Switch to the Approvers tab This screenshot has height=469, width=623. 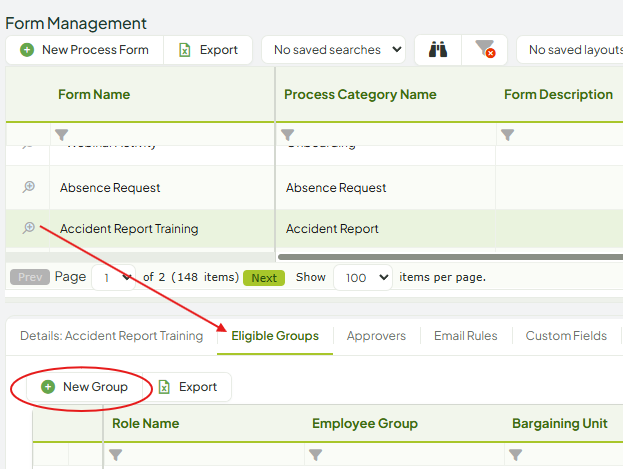point(376,336)
